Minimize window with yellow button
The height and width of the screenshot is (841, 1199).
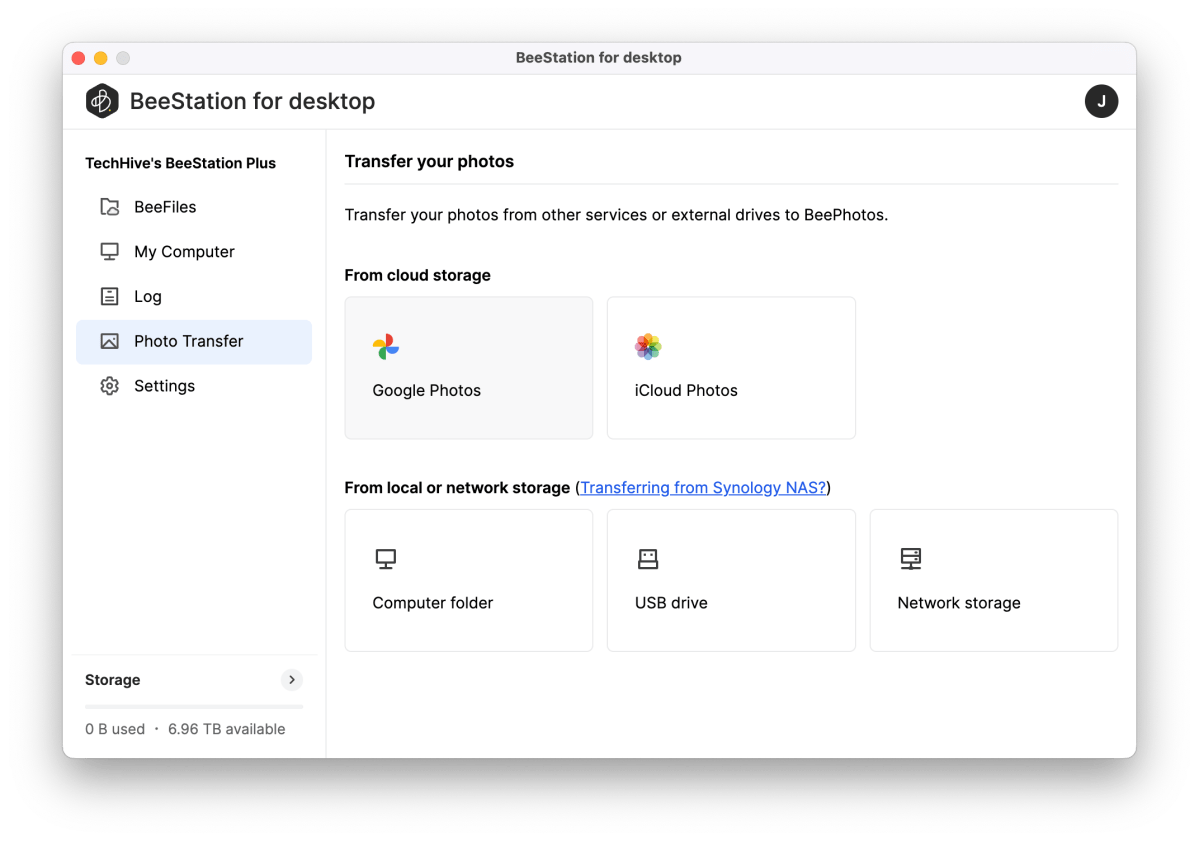pos(101,58)
